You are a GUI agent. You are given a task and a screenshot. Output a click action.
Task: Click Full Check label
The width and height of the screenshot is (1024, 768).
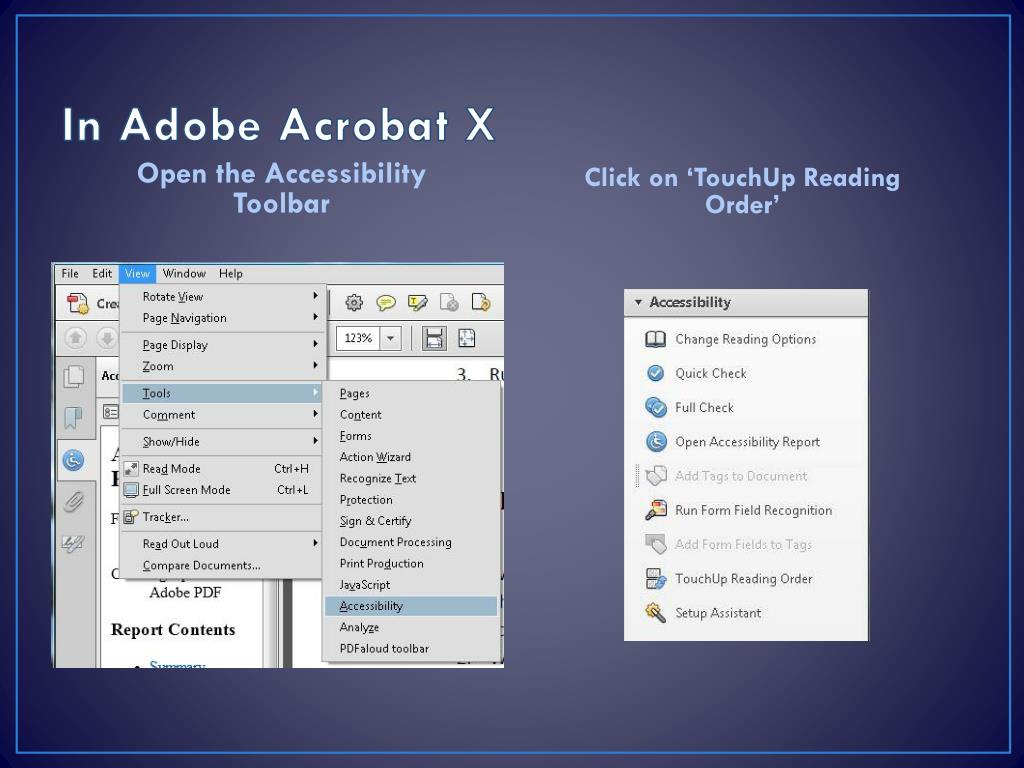pos(704,408)
